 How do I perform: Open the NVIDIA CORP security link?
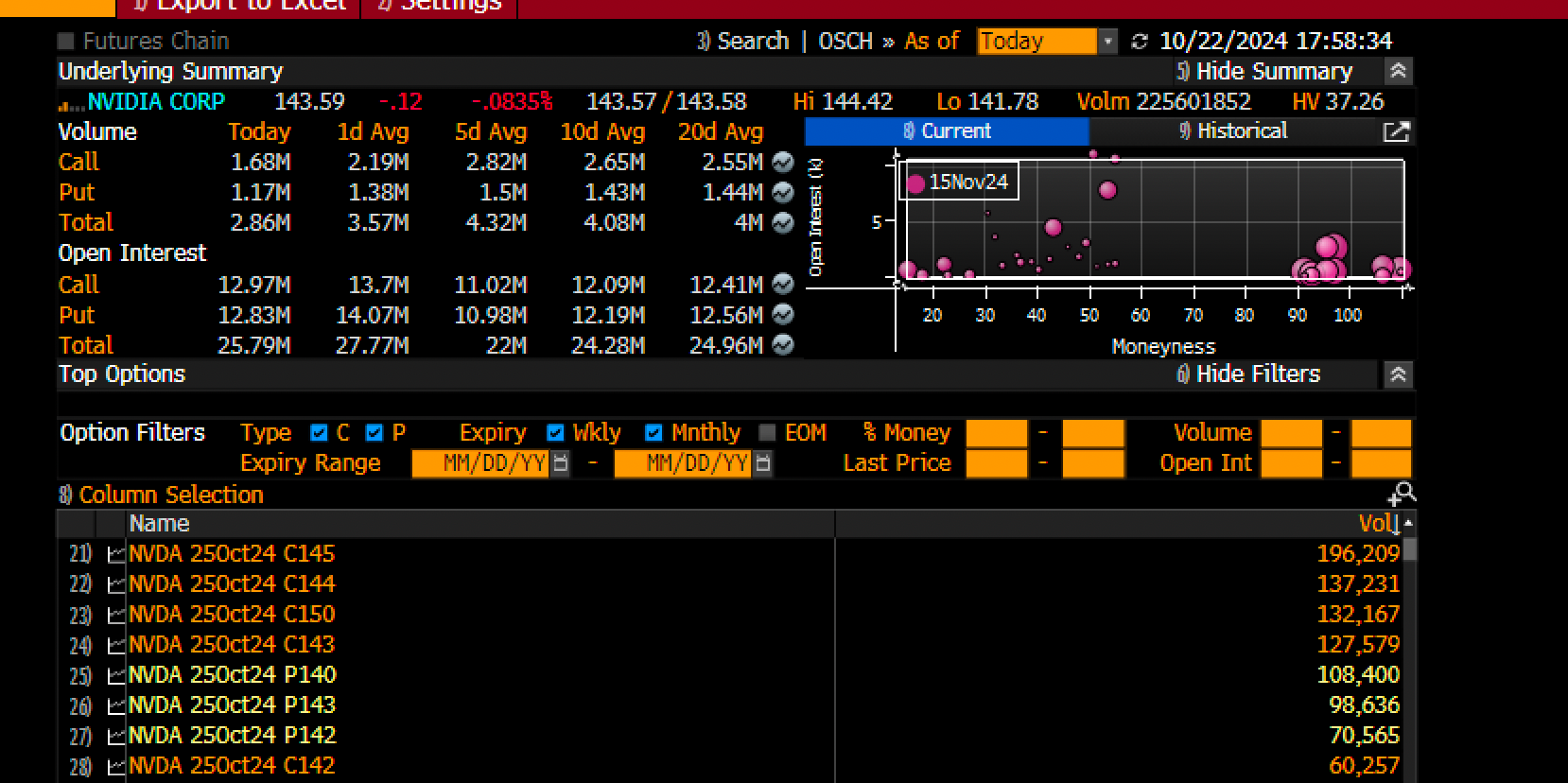pos(156,102)
